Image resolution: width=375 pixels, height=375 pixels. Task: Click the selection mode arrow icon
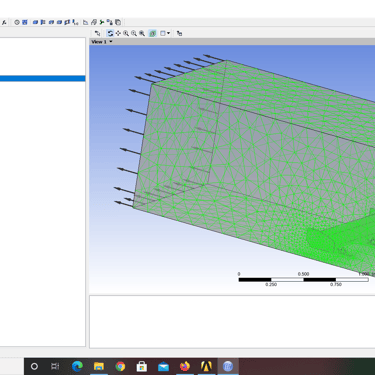[x=97, y=33]
